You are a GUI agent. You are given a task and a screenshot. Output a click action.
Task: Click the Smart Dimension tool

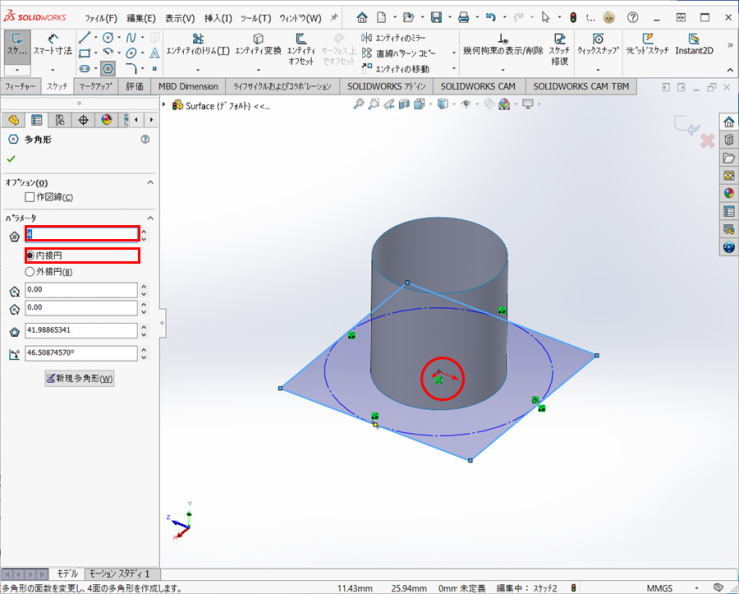(52, 43)
